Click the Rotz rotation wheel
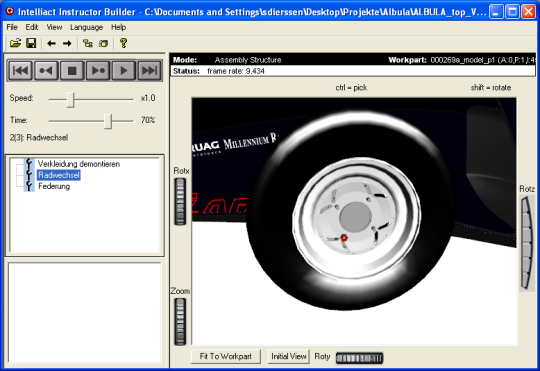Image resolution: width=540 pixels, height=371 pixels. (526, 243)
